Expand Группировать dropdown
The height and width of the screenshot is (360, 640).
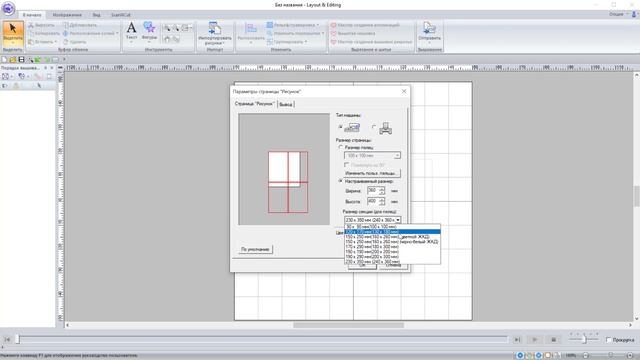[x=306, y=42]
